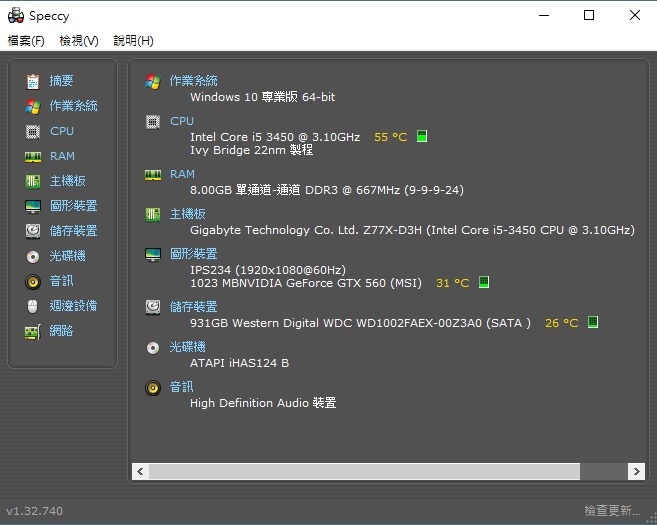The image size is (657, 525).
Task: Click the Ivy Bridge 22nm 製程 text
Action: 251,150
